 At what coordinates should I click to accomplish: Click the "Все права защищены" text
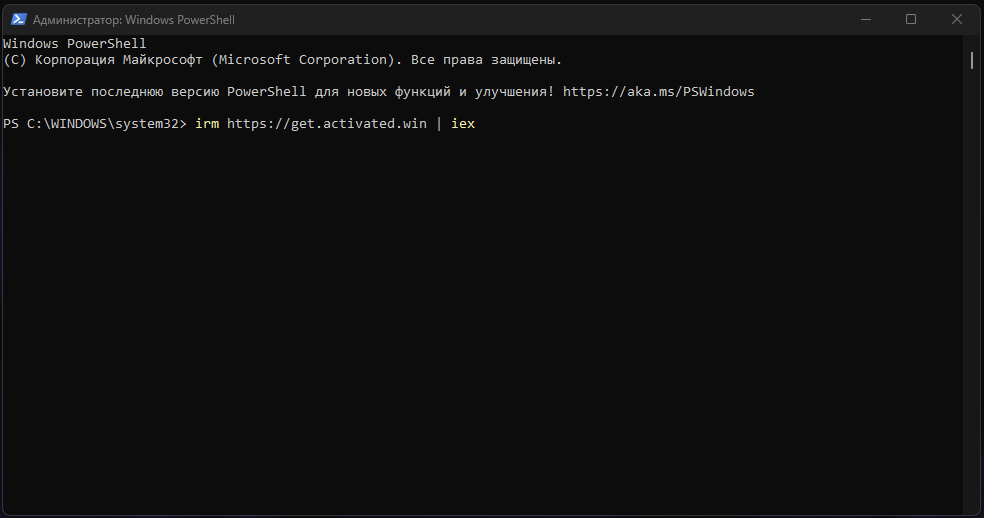point(486,60)
